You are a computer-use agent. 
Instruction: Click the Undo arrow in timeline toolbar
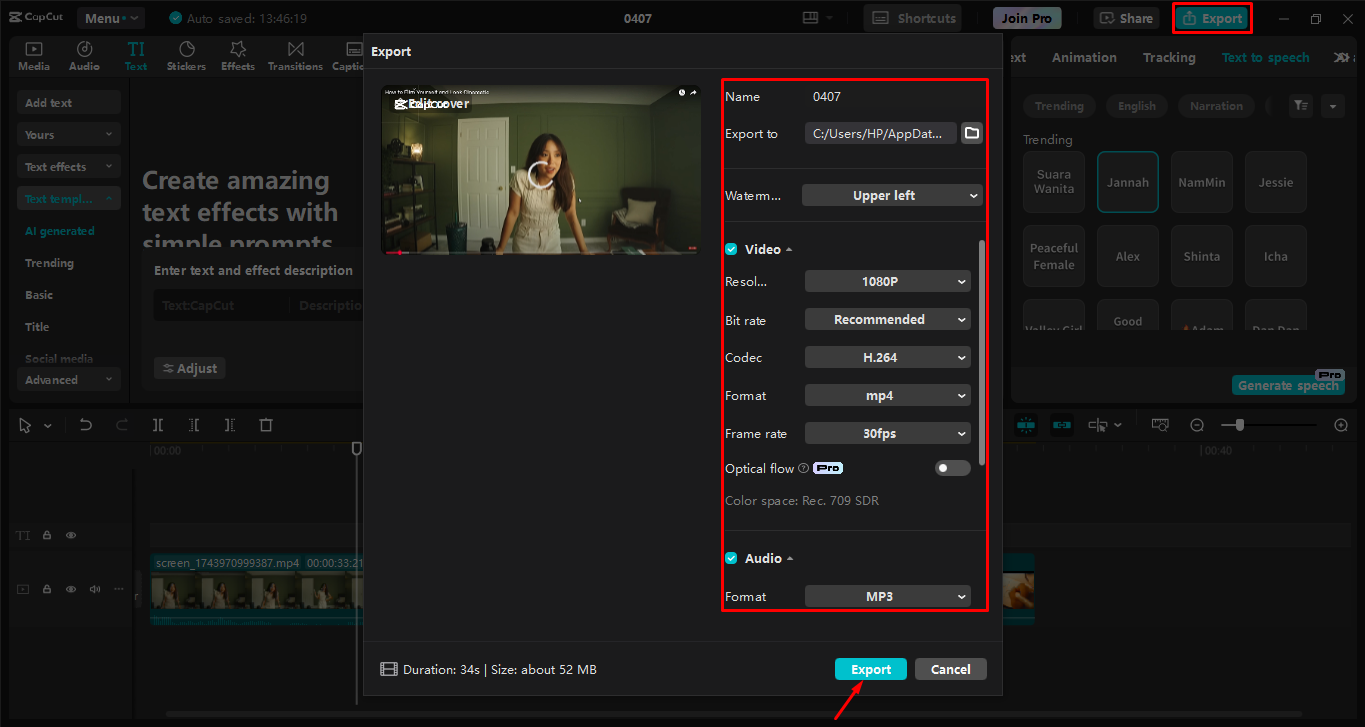pos(86,425)
